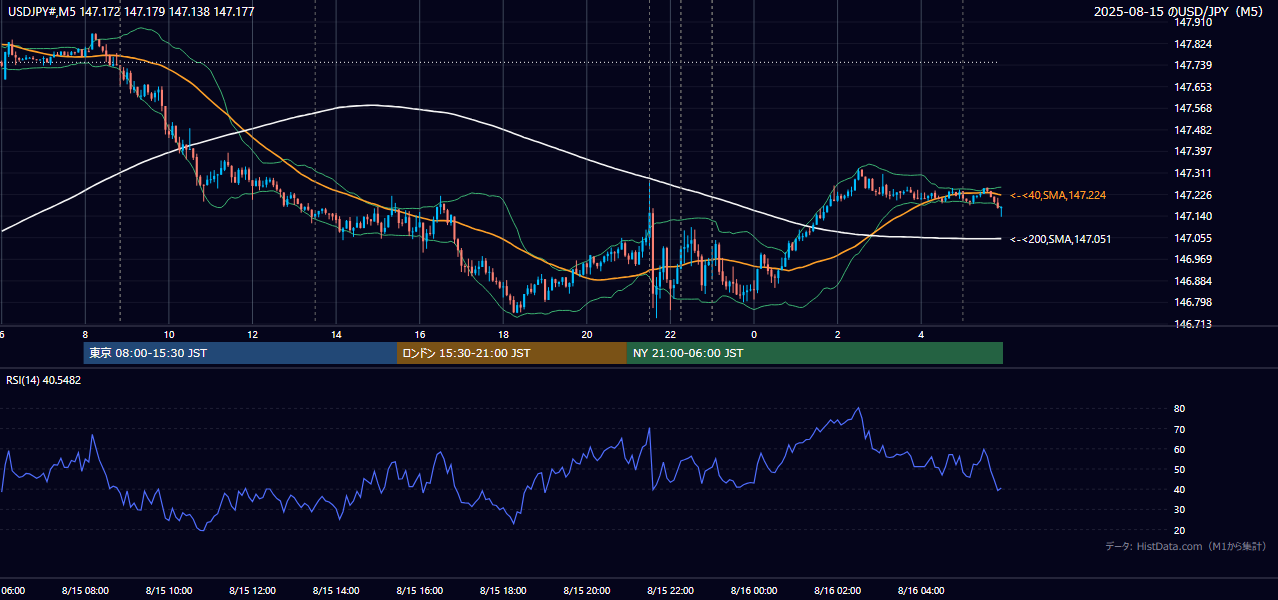Click price axis label 147.397
The height and width of the screenshot is (600, 1278).
[x=1193, y=151]
